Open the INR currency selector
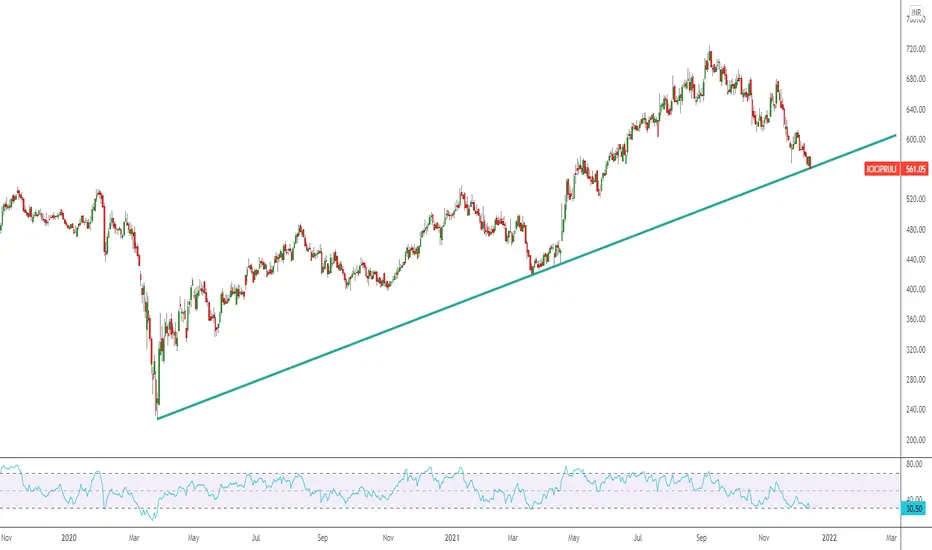The image size is (932, 550). point(917,12)
